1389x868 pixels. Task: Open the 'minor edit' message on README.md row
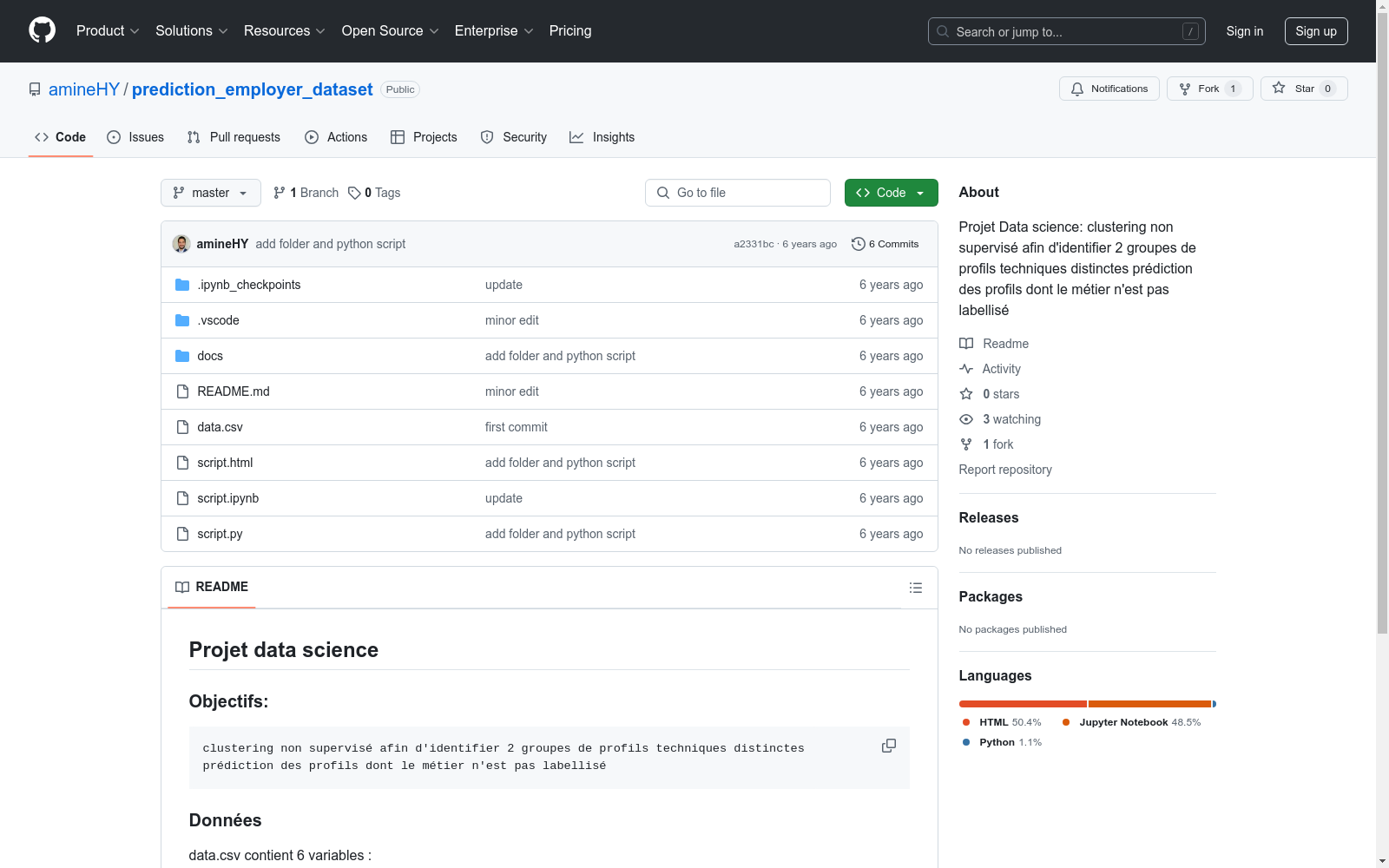[512, 391]
